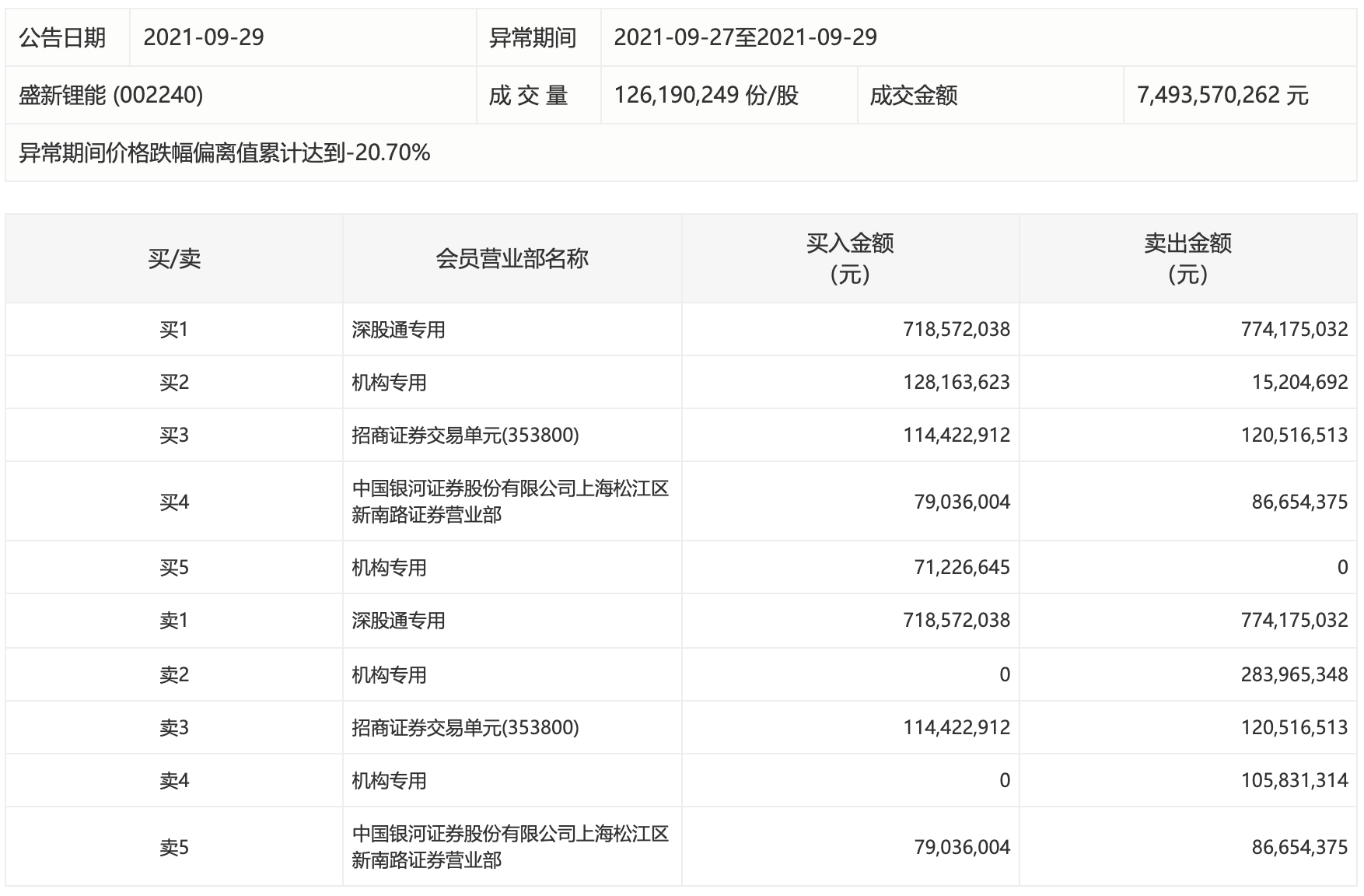1364x896 pixels.
Task: Select the buy amount 71,226,645
Action: click(x=961, y=568)
